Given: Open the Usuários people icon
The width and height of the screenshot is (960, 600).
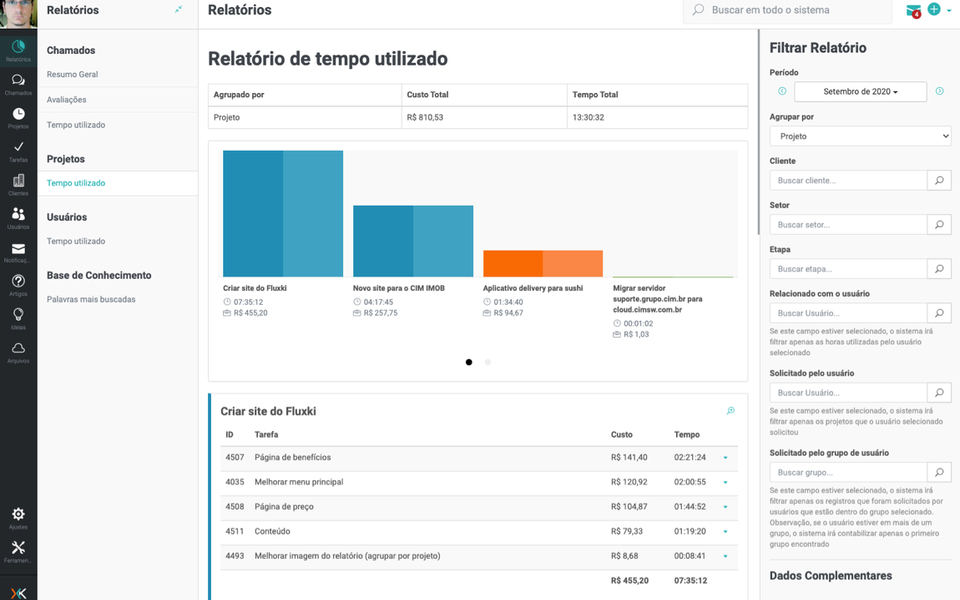Looking at the screenshot, I should tap(18, 218).
